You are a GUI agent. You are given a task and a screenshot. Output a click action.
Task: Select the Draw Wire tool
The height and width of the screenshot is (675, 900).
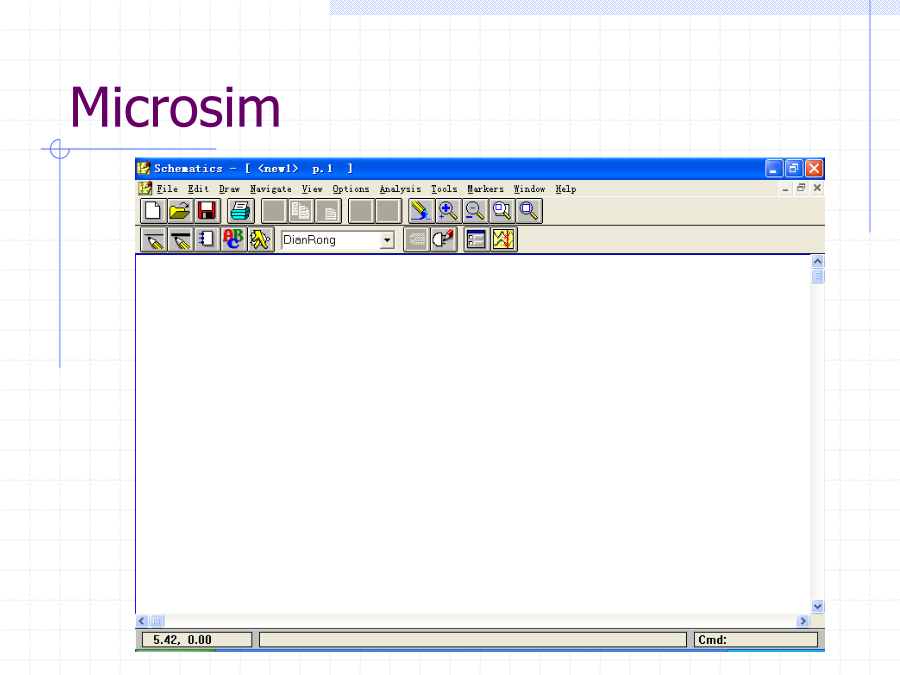[154, 239]
